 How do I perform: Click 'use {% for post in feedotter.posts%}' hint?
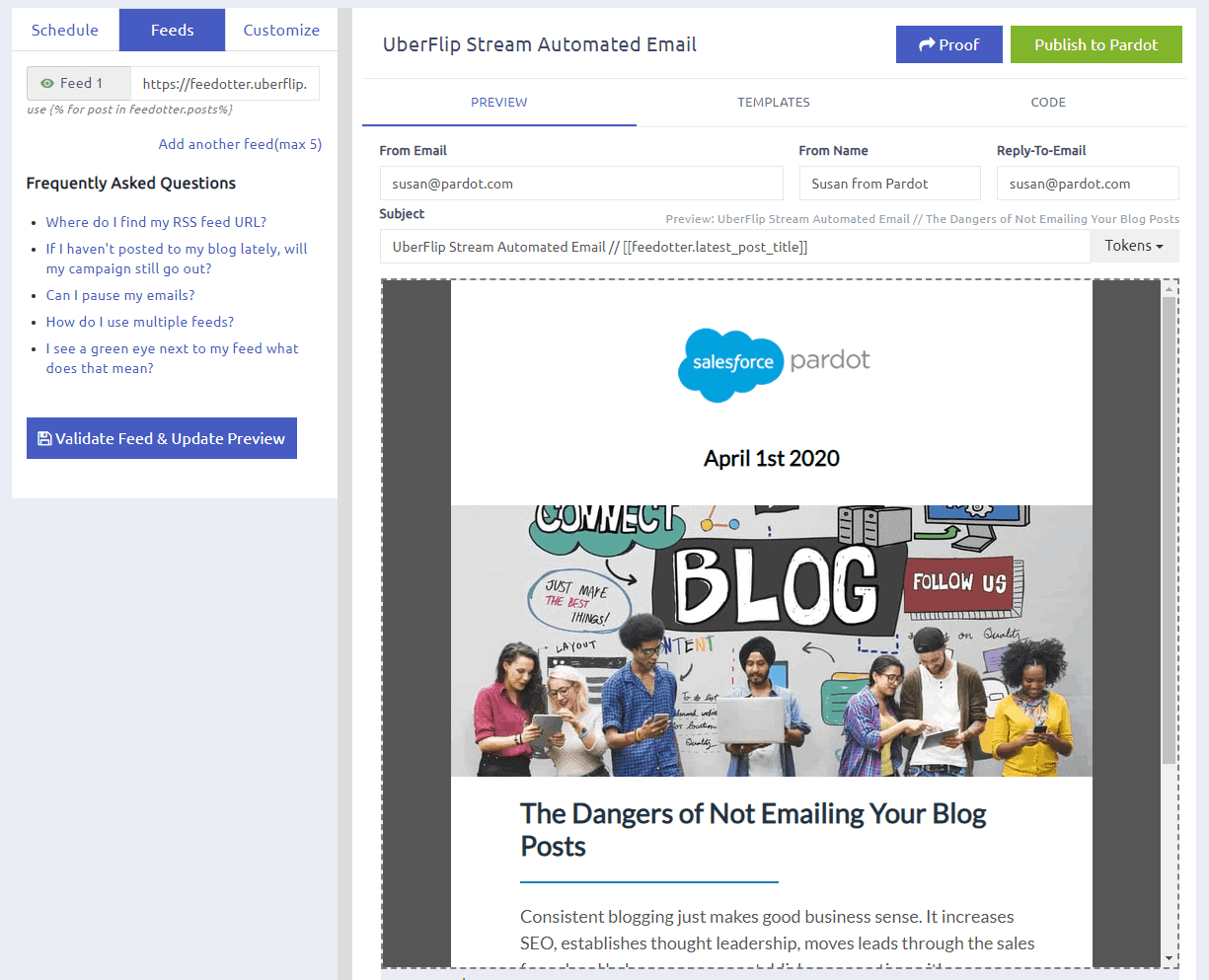[129, 110]
